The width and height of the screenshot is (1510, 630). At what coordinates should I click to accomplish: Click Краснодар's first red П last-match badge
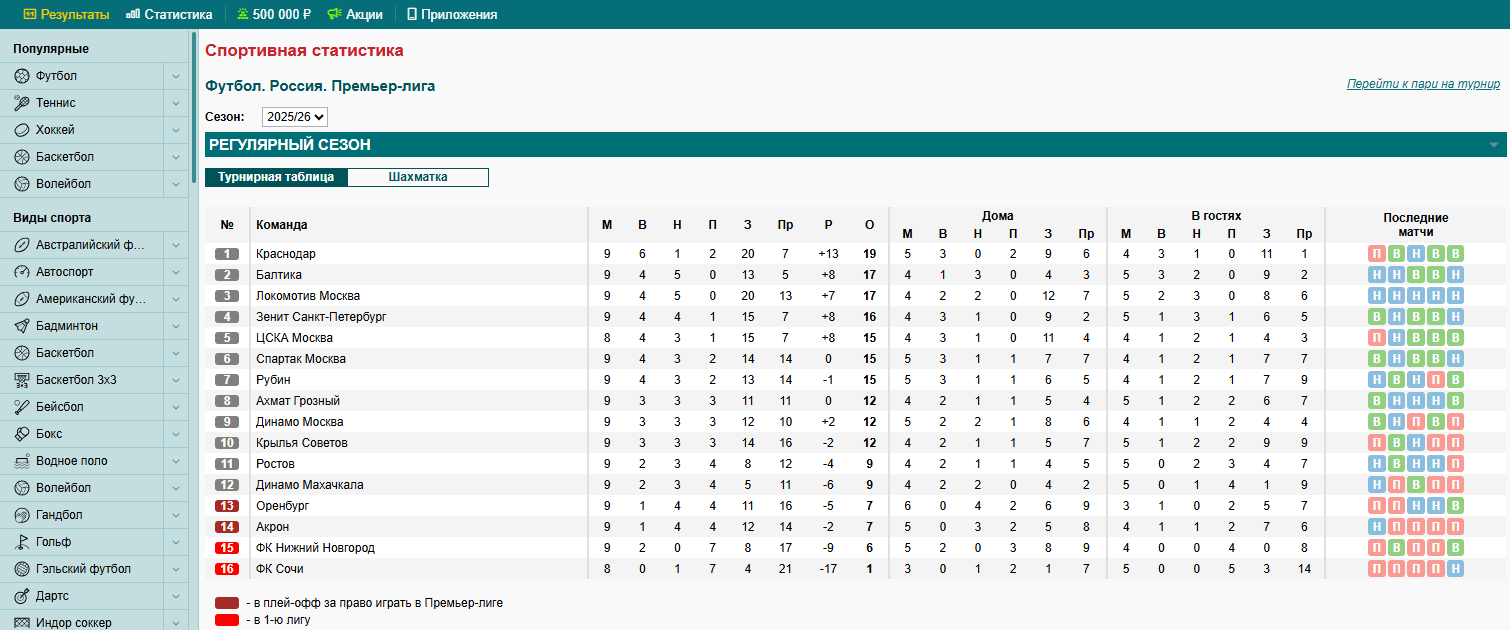pyautogui.click(x=1376, y=254)
